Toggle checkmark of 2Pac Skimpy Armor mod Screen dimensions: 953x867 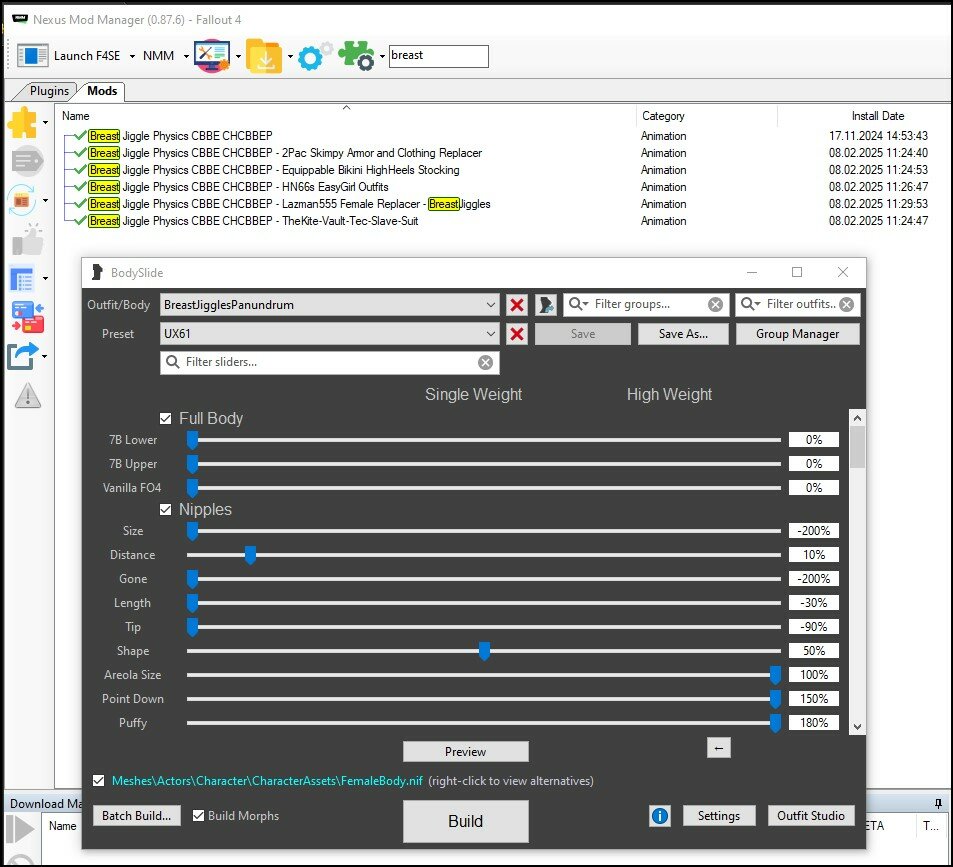[80, 152]
